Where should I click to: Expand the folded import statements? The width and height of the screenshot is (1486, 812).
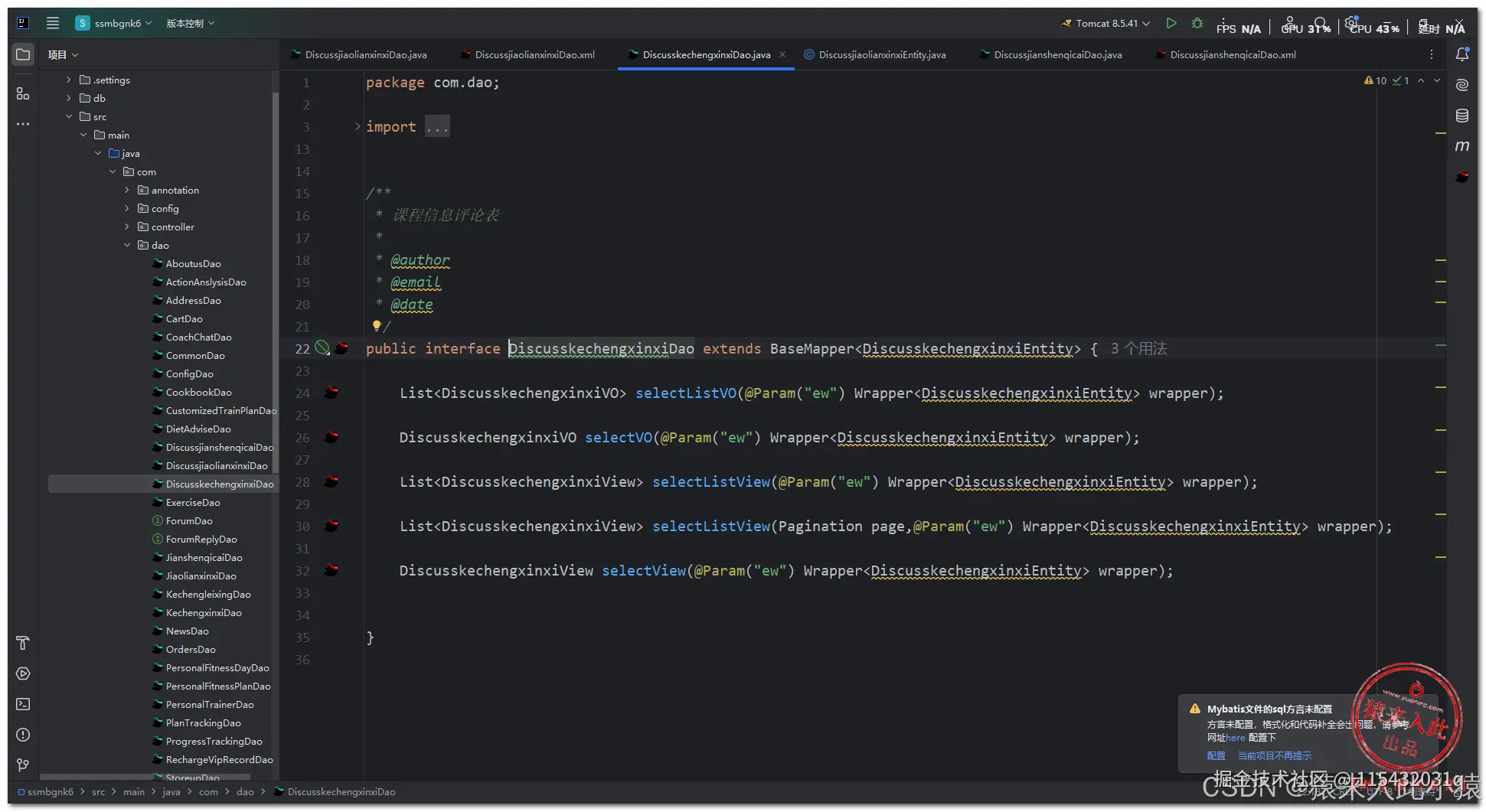358,126
